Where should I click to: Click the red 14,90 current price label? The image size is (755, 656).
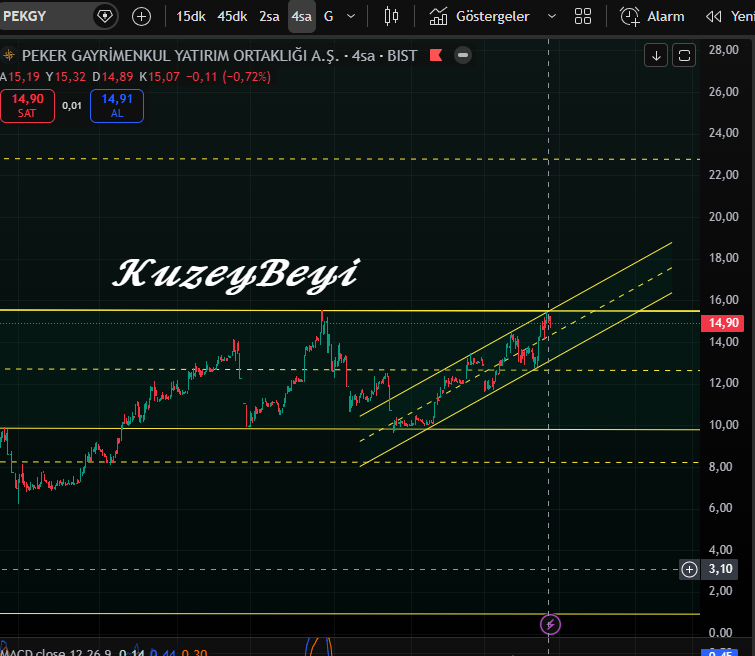tap(722, 323)
